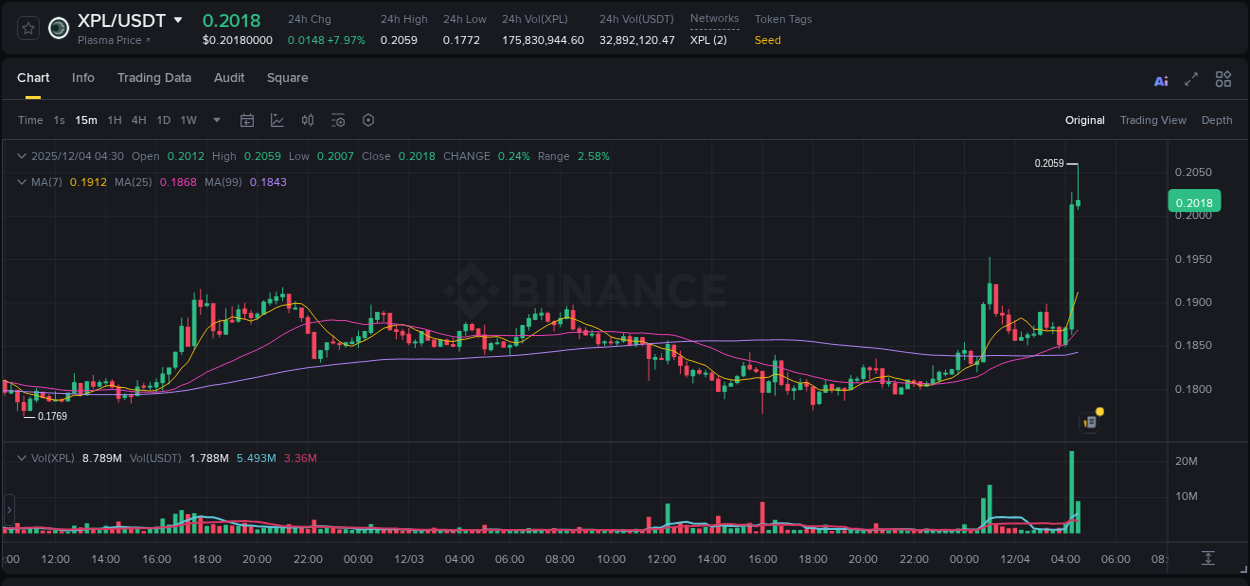
Task: Open the indicator settings icon
Action: coord(338,120)
